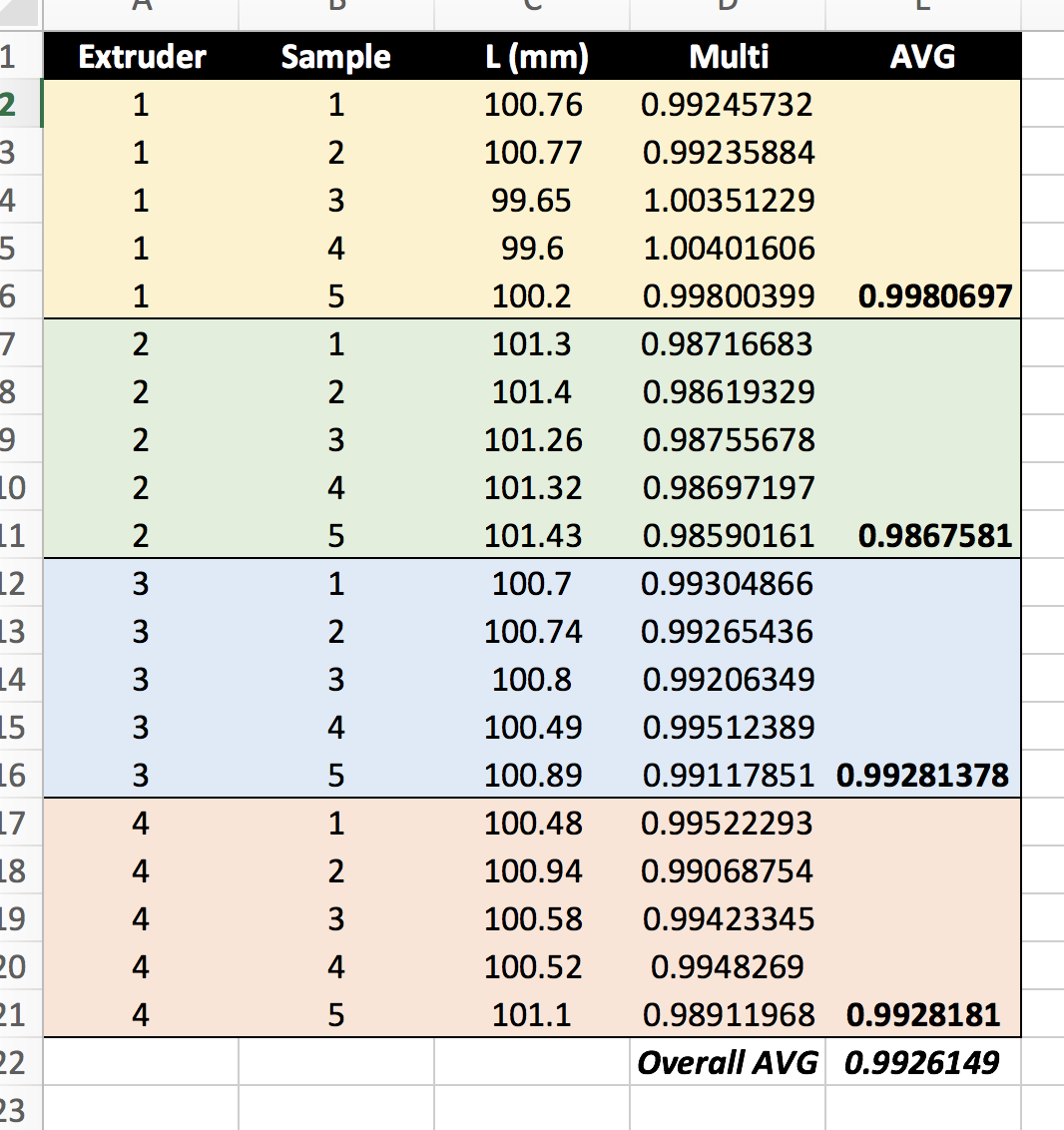Click the 0.9928181 average cell
Image resolution: width=1064 pixels, height=1130 pixels.
point(923,1015)
